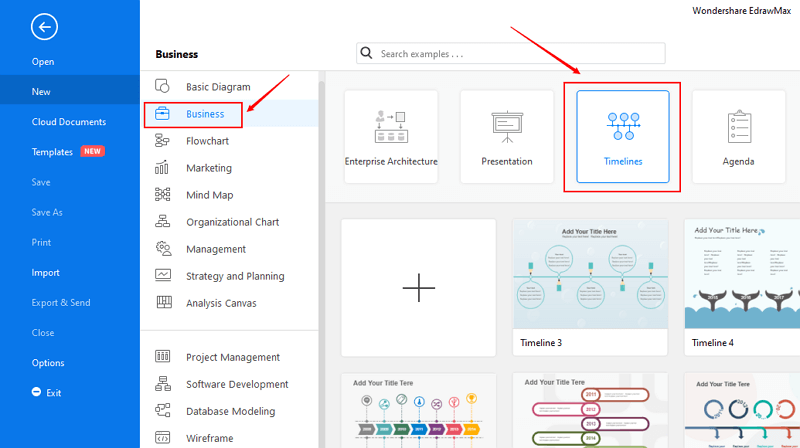The height and width of the screenshot is (448, 800).
Task: Select the Mind Map category label
Action: pyautogui.click(x=210, y=195)
